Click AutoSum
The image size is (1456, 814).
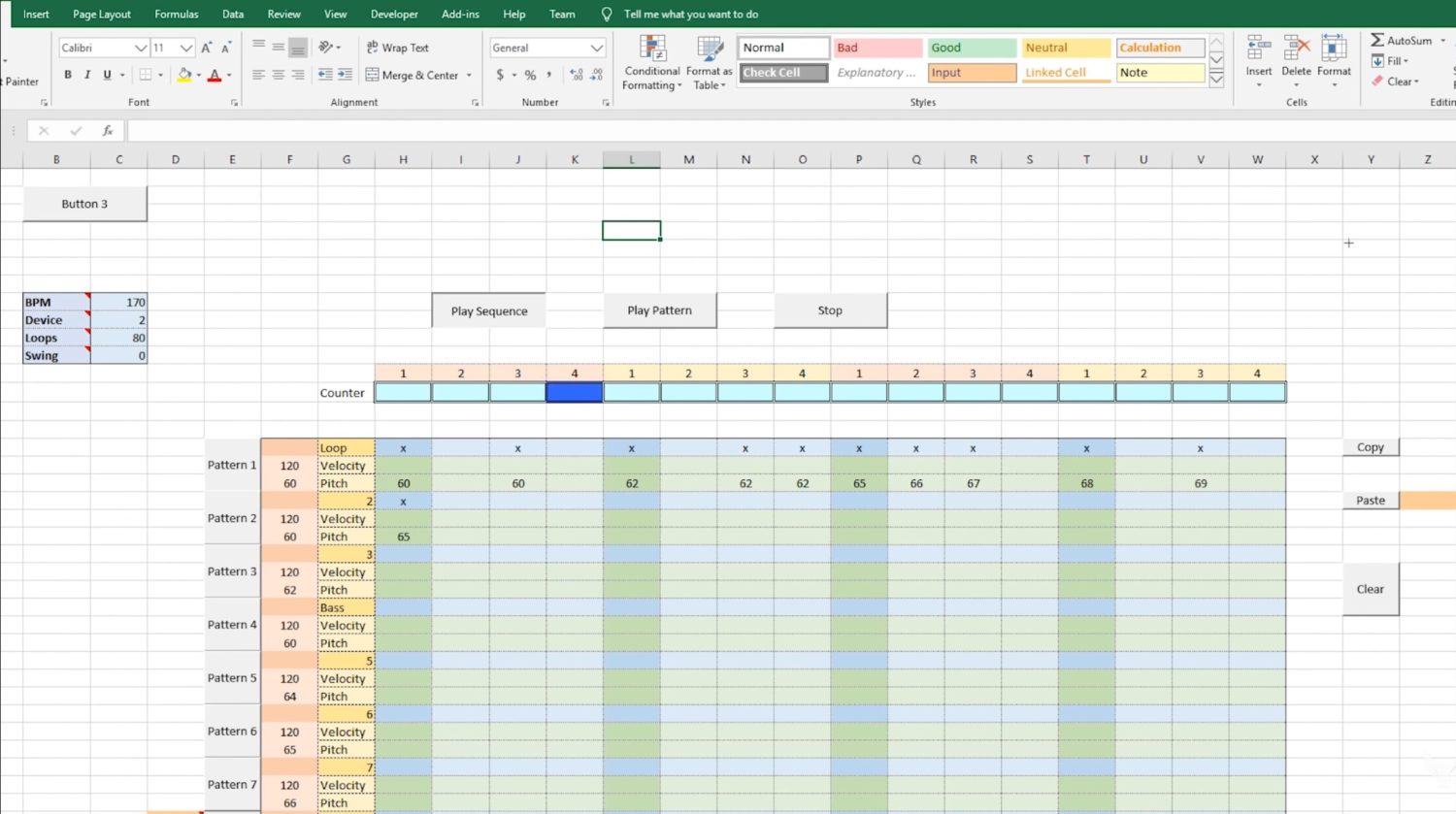tap(1402, 40)
